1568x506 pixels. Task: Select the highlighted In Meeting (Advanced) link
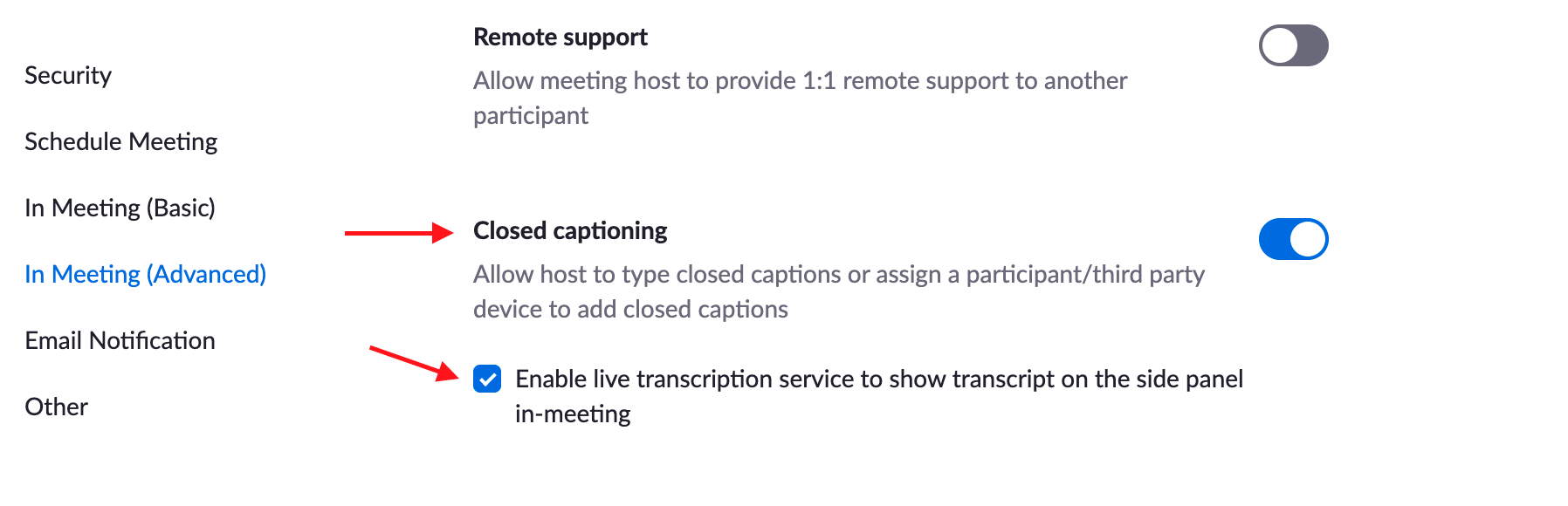[144, 274]
